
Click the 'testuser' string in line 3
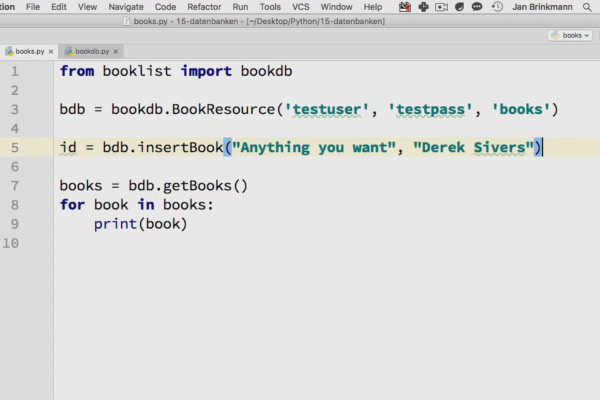(x=327, y=109)
